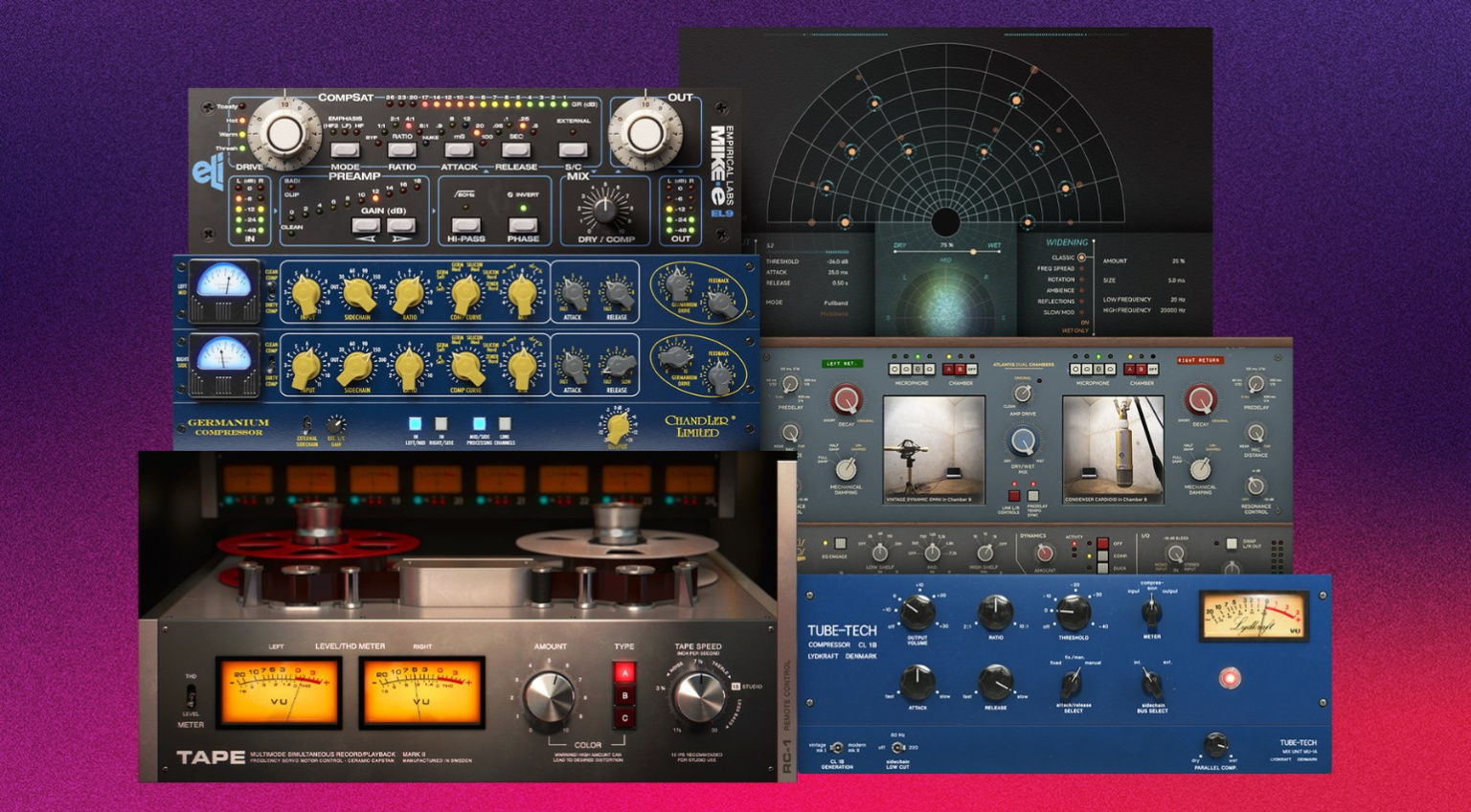Flip the External Sidechain toggle switch
The image size is (1471, 812).
(307, 425)
